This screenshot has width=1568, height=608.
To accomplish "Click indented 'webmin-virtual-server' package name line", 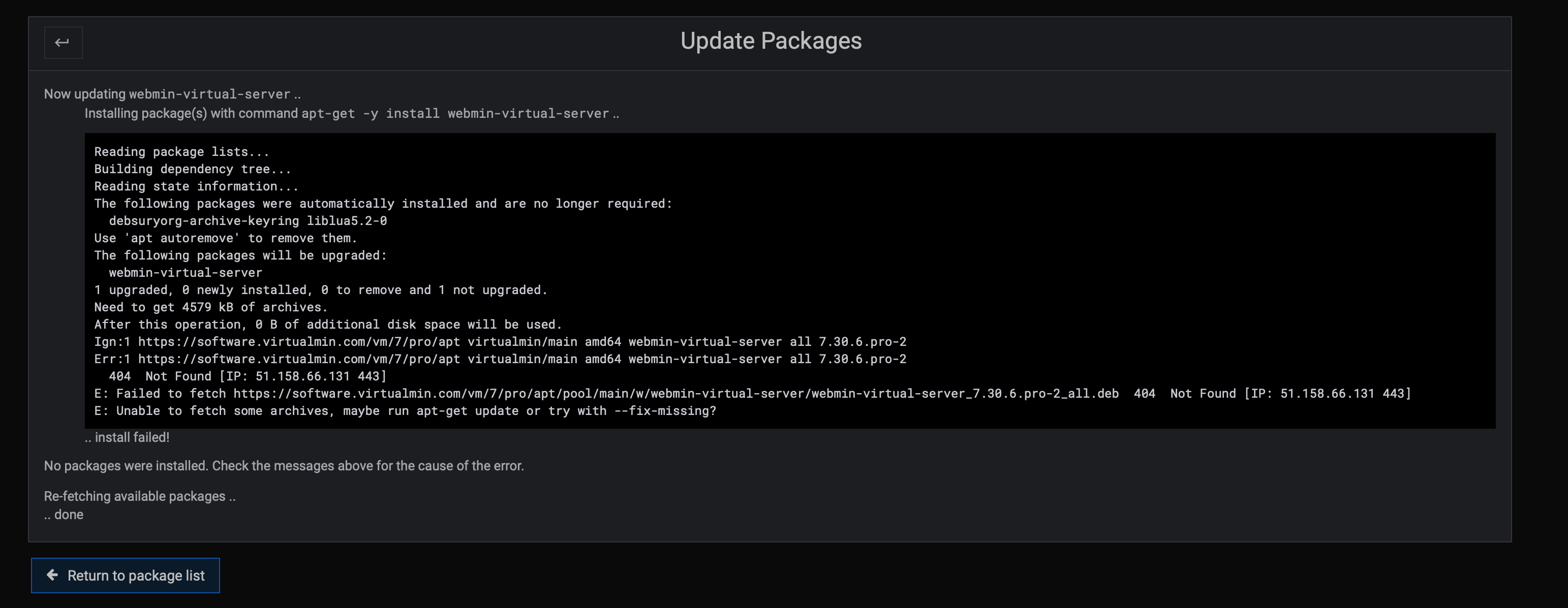I will click(185, 273).
